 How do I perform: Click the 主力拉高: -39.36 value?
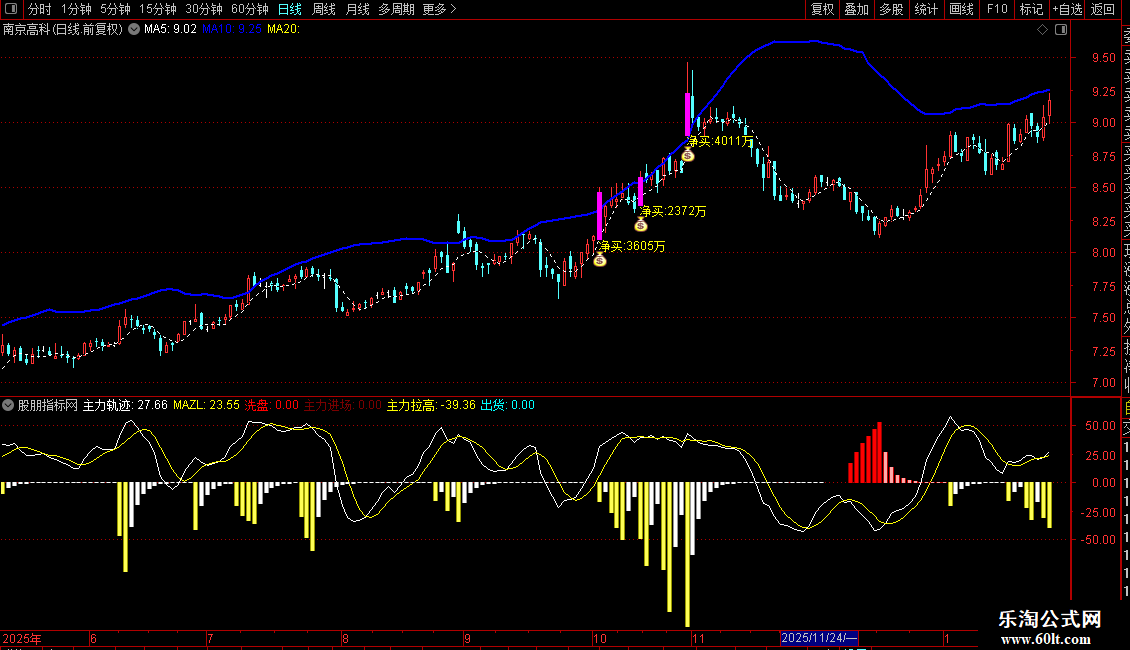click(x=431, y=405)
